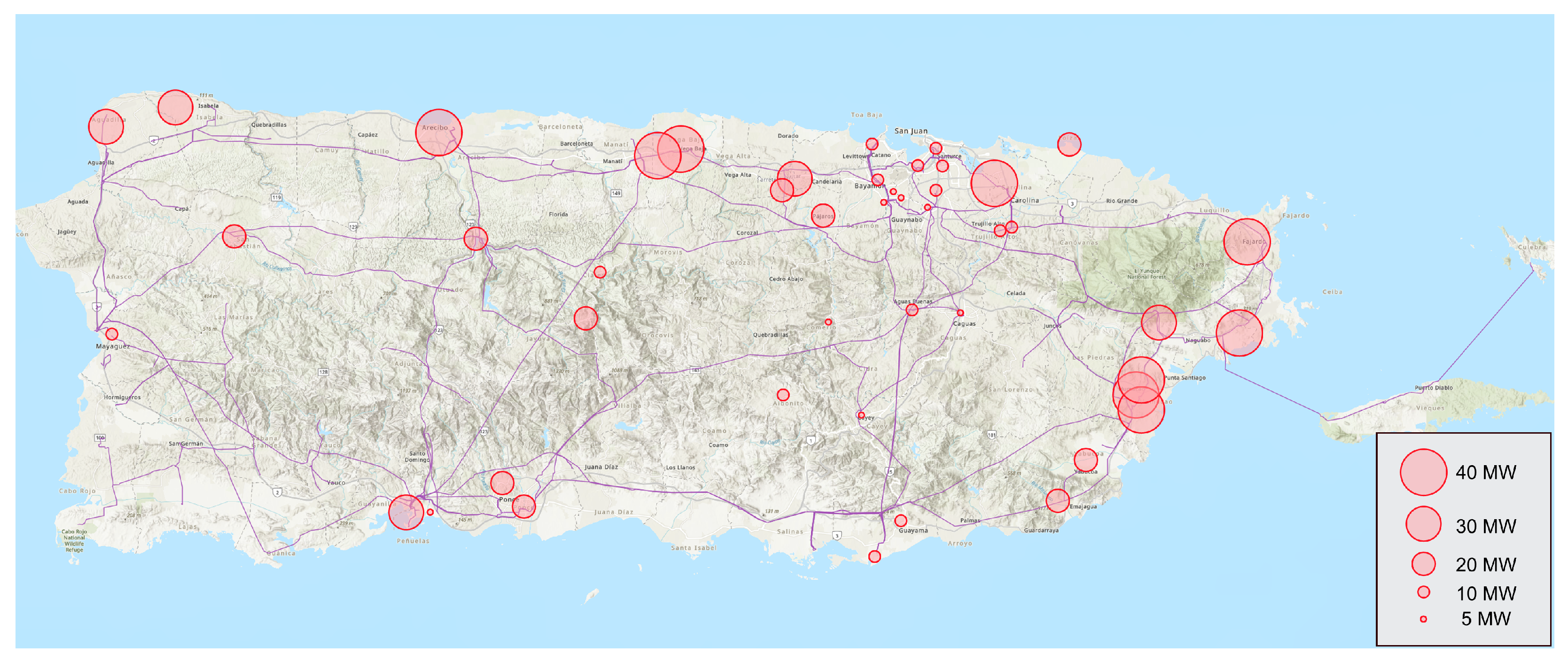Click the Vieques island label
This screenshot has width=1568, height=662.
[1430, 408]
